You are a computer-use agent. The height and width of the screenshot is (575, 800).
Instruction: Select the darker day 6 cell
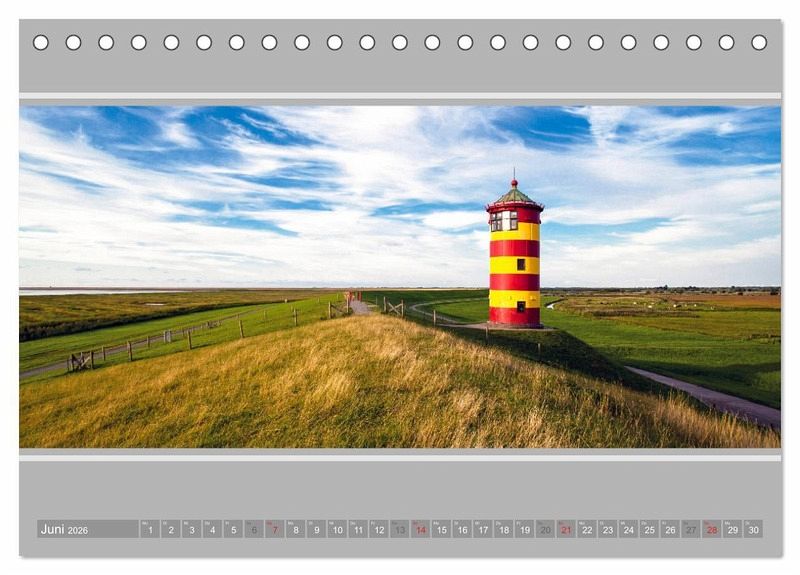[x=254, y=529]
